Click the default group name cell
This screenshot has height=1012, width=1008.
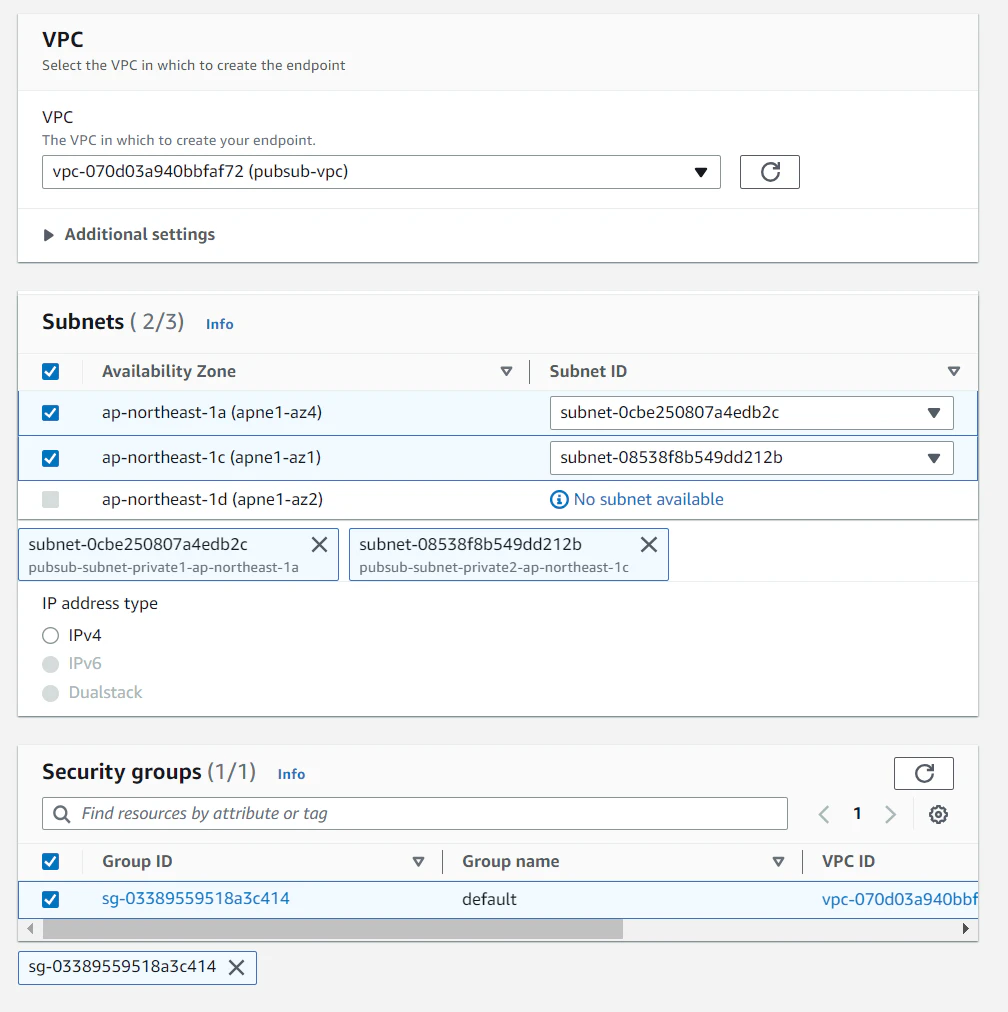coord(489,900)
